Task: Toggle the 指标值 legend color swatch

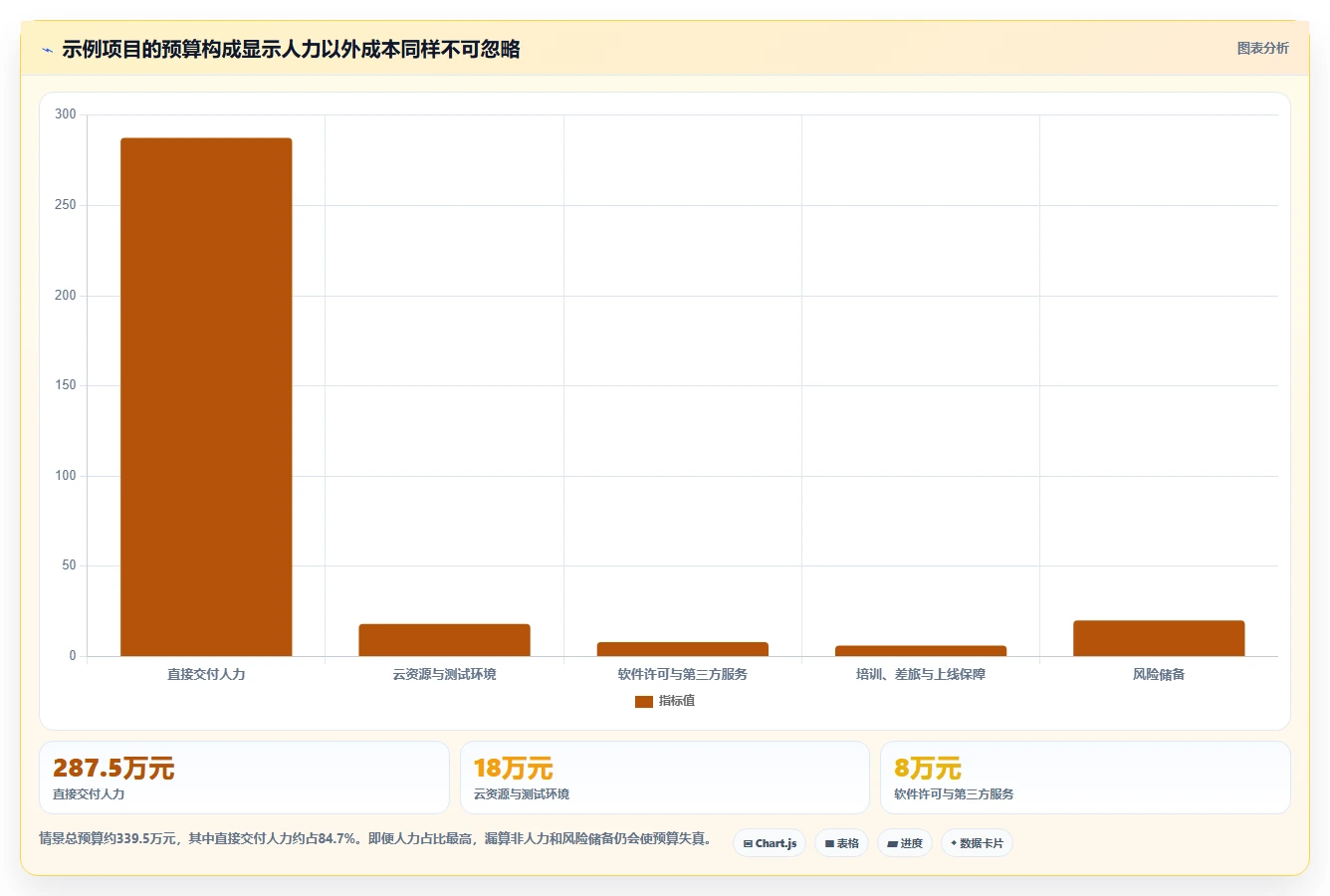Action: [x=644, y=702]
